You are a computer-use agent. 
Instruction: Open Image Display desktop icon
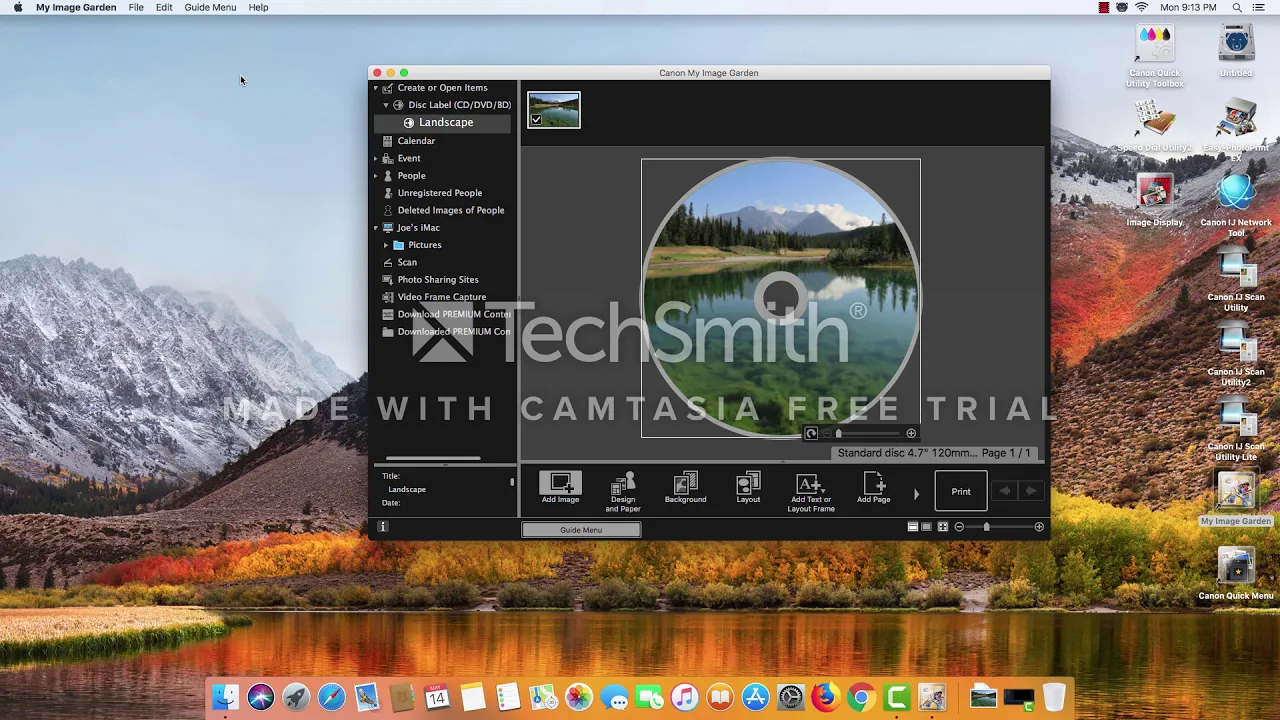pyautogui.click(x=1155, y=201)
